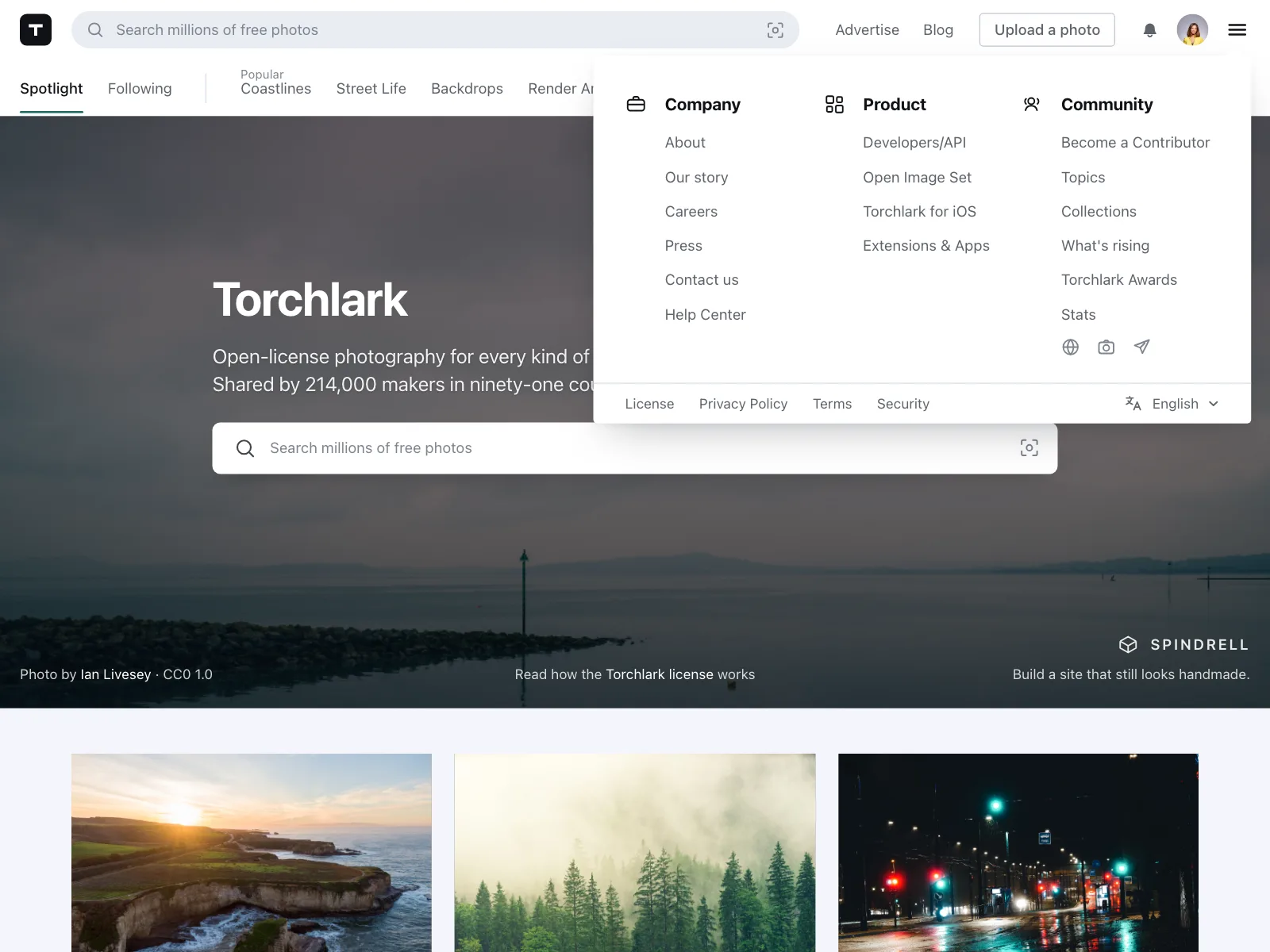Click the people icon beside Community
Viewport: 1270px width, 952px height.
[x=1032, y=104]
